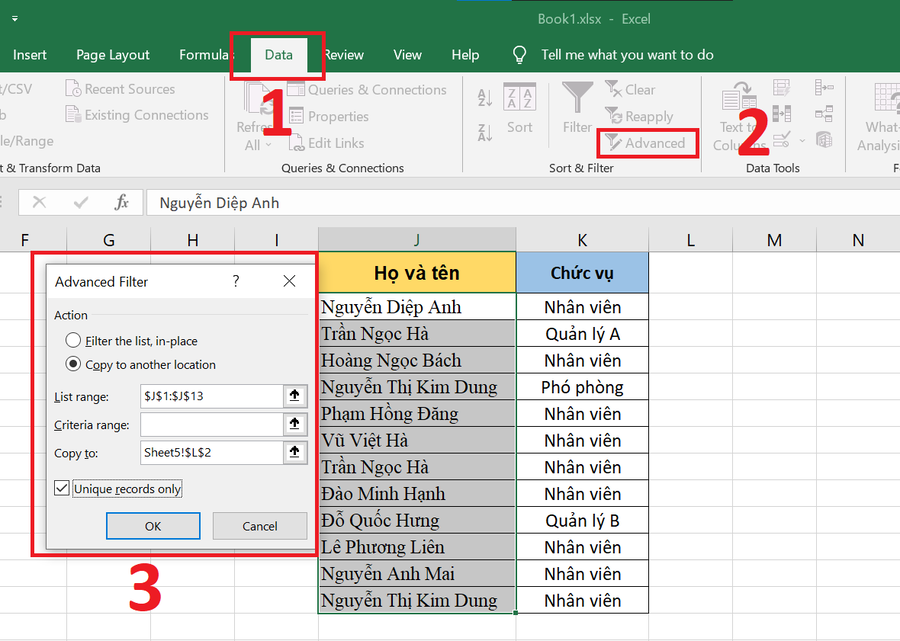Open What-If Analysis

coord(879,117)
